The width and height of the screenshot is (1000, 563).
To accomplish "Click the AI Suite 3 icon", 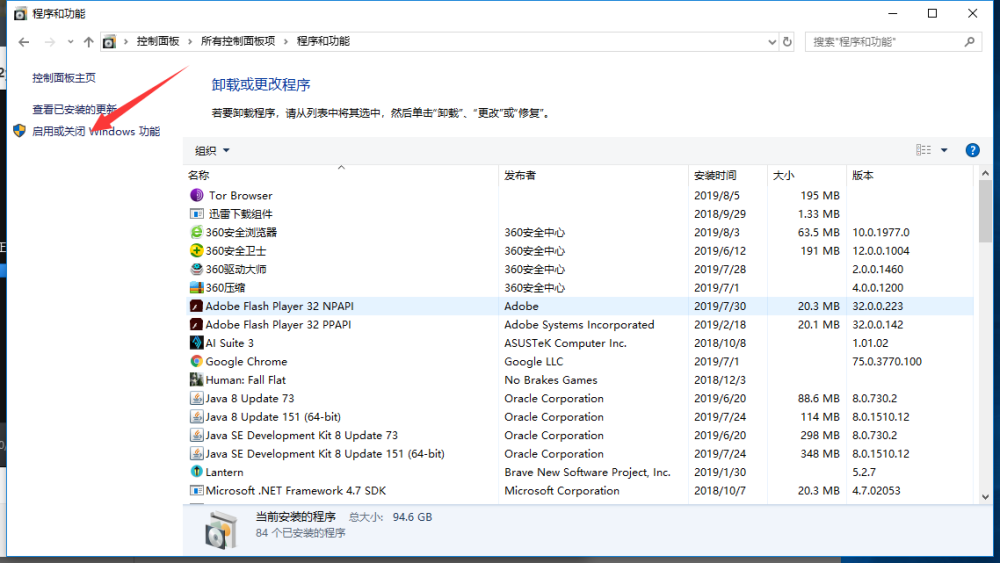I will (x=196, y=343).
